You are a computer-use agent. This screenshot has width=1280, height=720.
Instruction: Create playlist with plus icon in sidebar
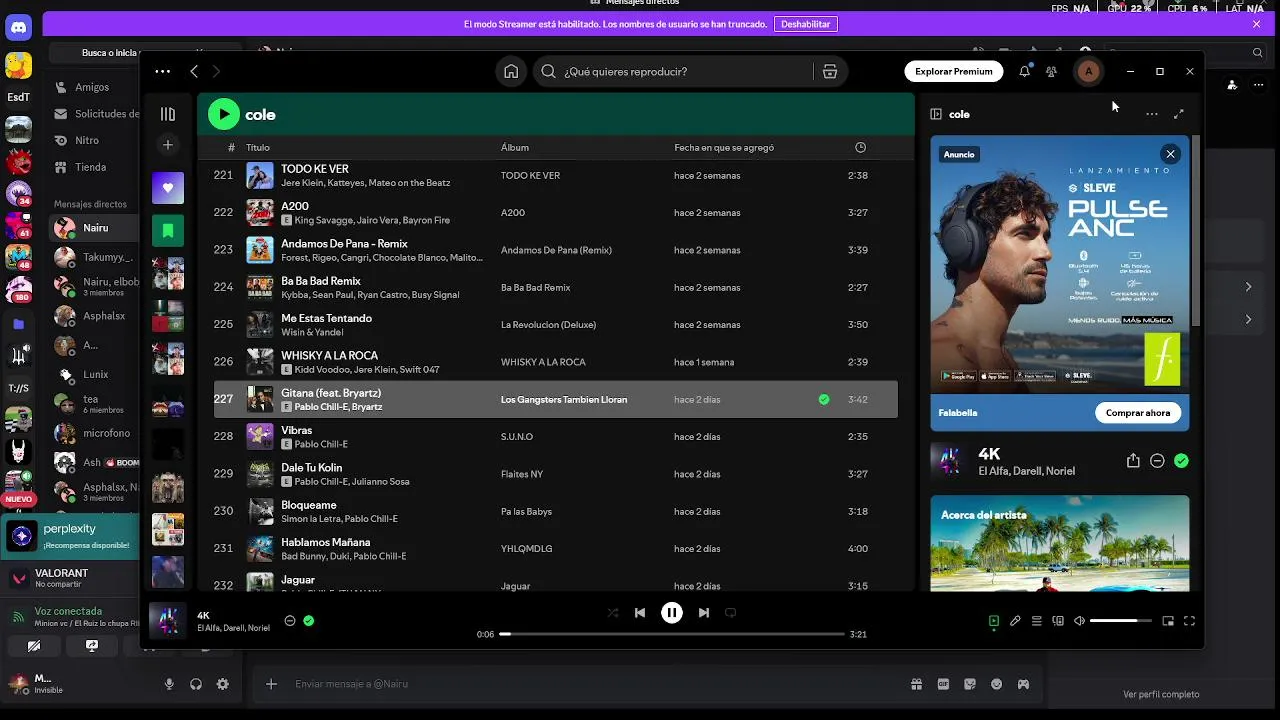click(x=168, y=145)
